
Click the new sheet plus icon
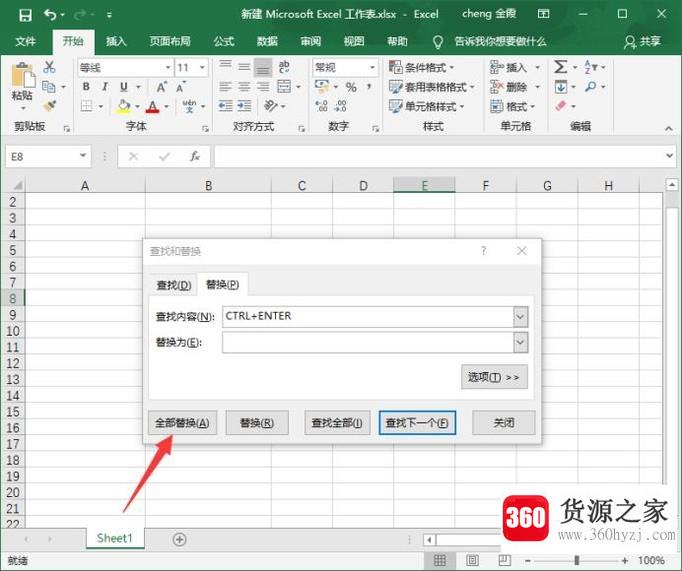click(179, 540)
